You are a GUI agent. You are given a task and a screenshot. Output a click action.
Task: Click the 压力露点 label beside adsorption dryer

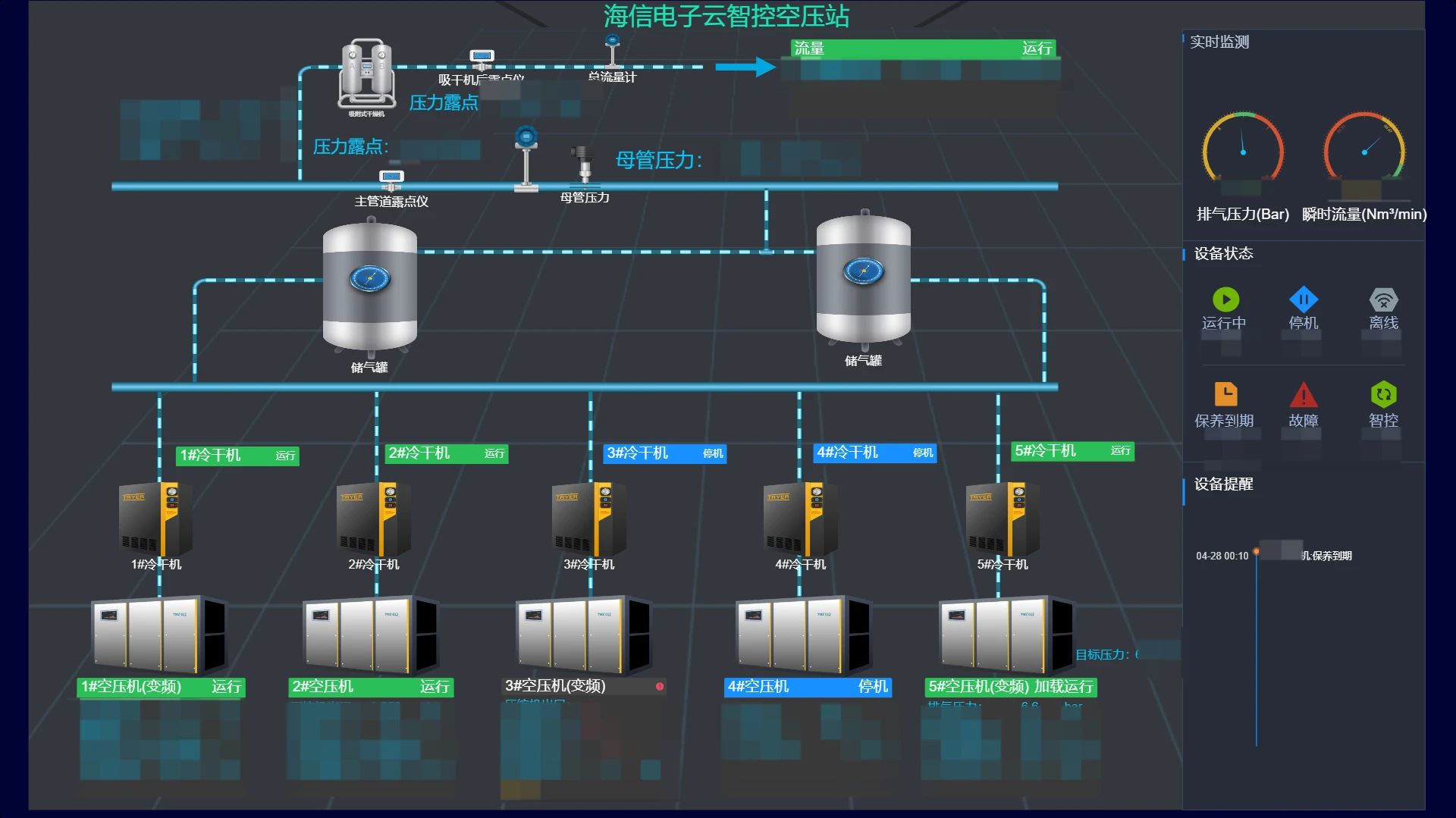444,102
